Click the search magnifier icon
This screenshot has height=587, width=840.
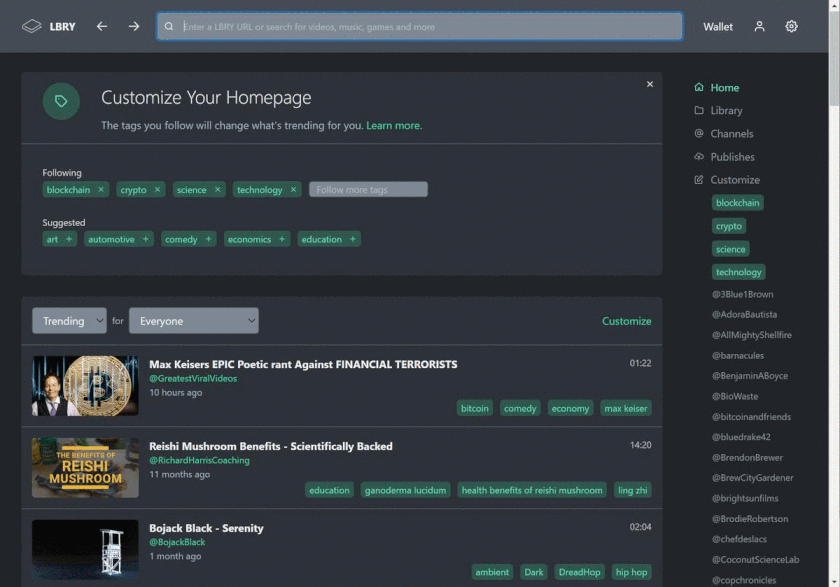pos(169,26)
